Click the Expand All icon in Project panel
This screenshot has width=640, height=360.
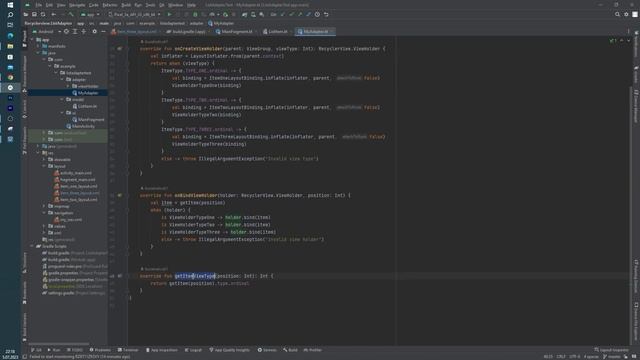click(75, 31)
